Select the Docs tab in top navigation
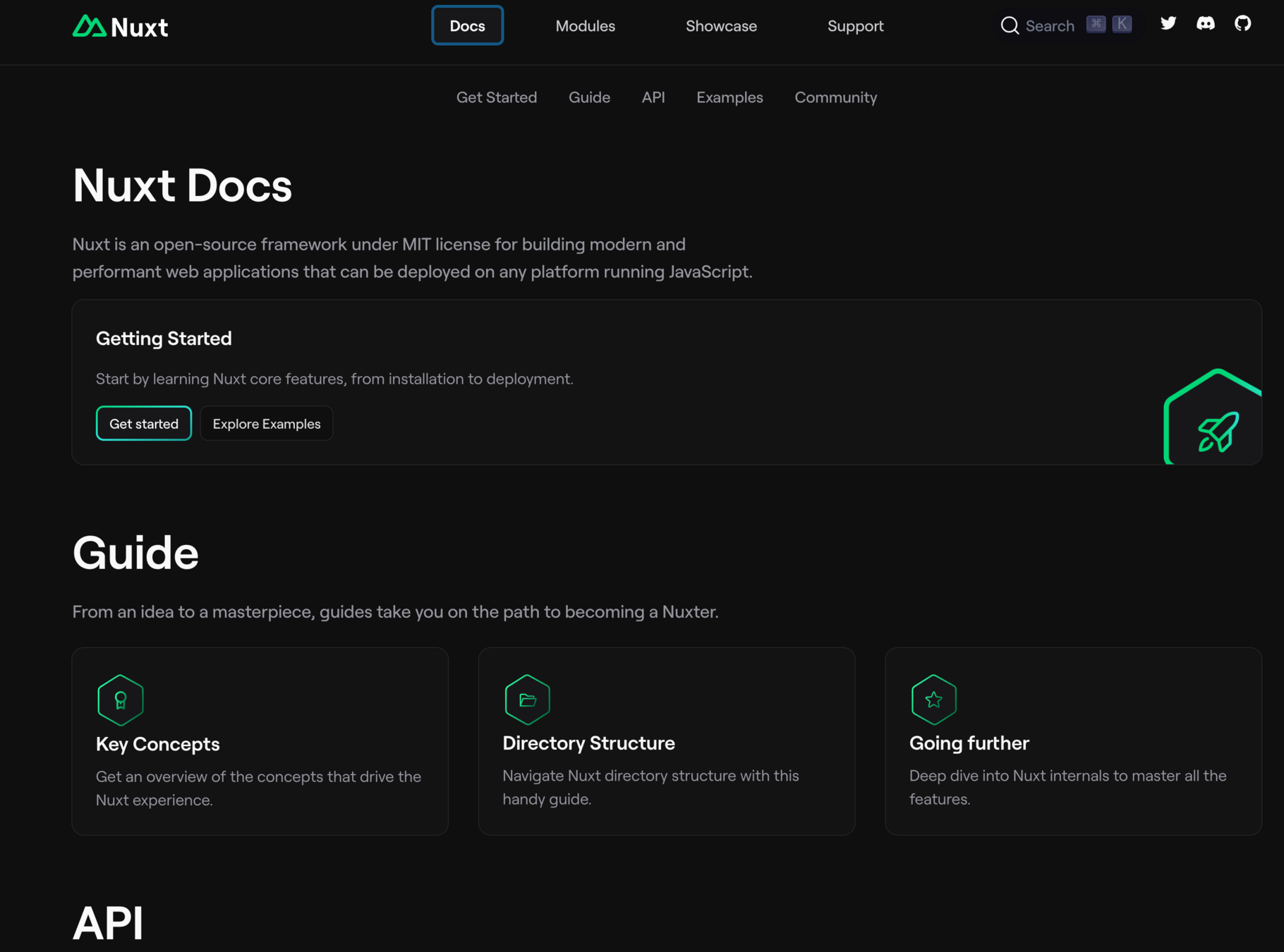 tap(467, 25)
